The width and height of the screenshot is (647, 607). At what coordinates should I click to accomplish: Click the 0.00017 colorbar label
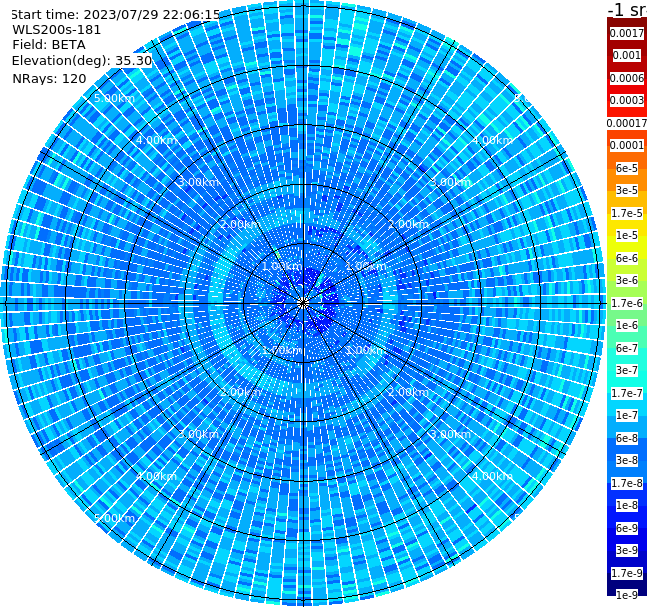point(627,123)
